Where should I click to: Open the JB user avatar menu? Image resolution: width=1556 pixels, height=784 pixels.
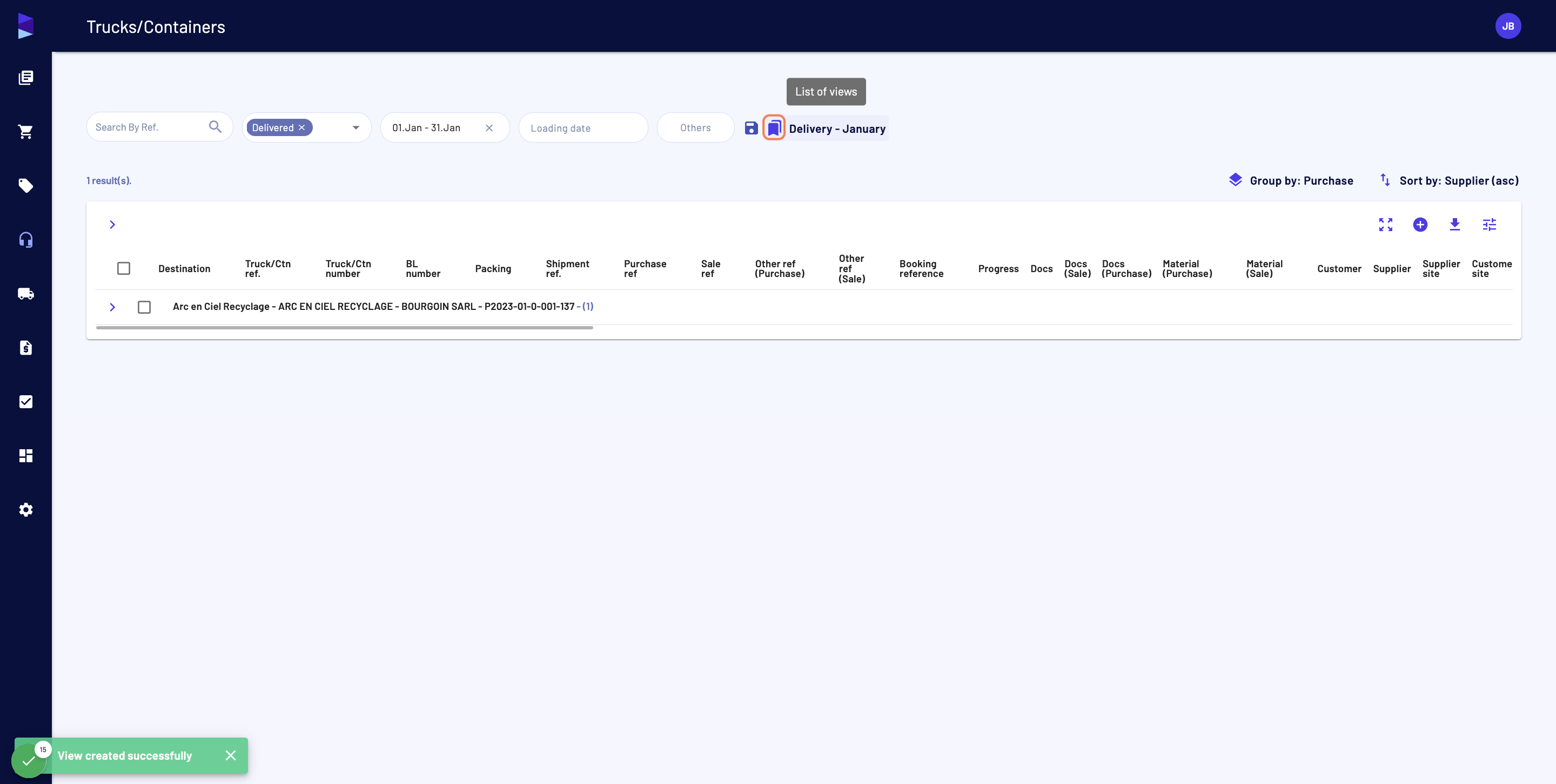click(1508, 26)
